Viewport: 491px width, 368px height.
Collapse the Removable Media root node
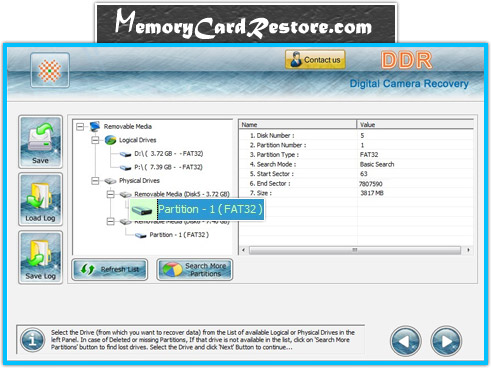tap(80, 127)
